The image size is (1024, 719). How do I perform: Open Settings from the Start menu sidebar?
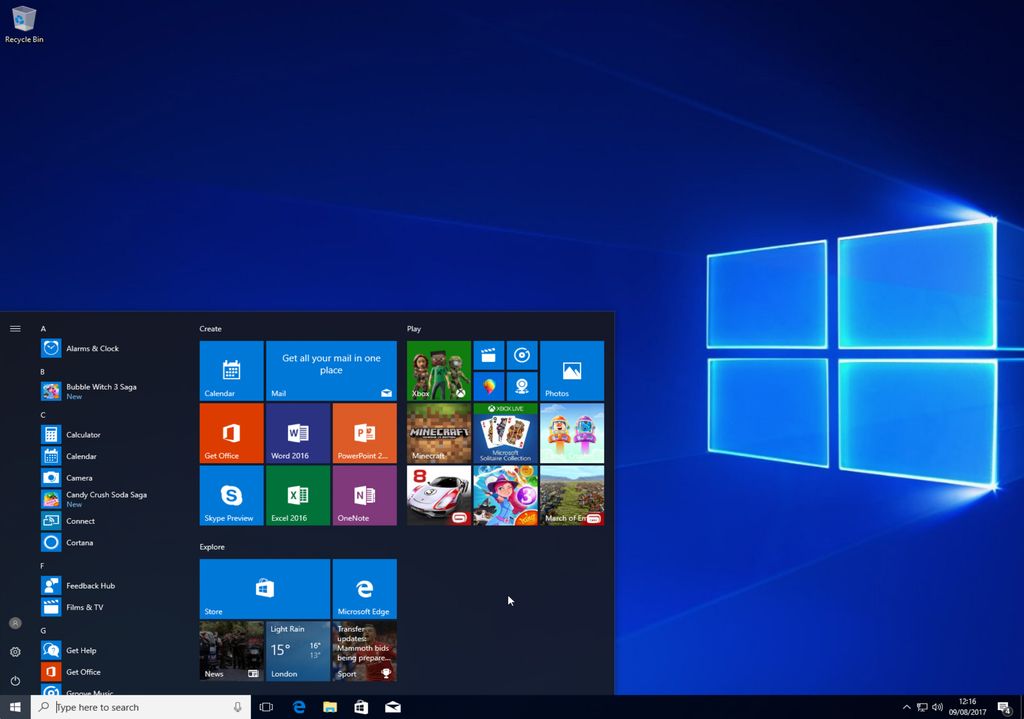(15, 651)
